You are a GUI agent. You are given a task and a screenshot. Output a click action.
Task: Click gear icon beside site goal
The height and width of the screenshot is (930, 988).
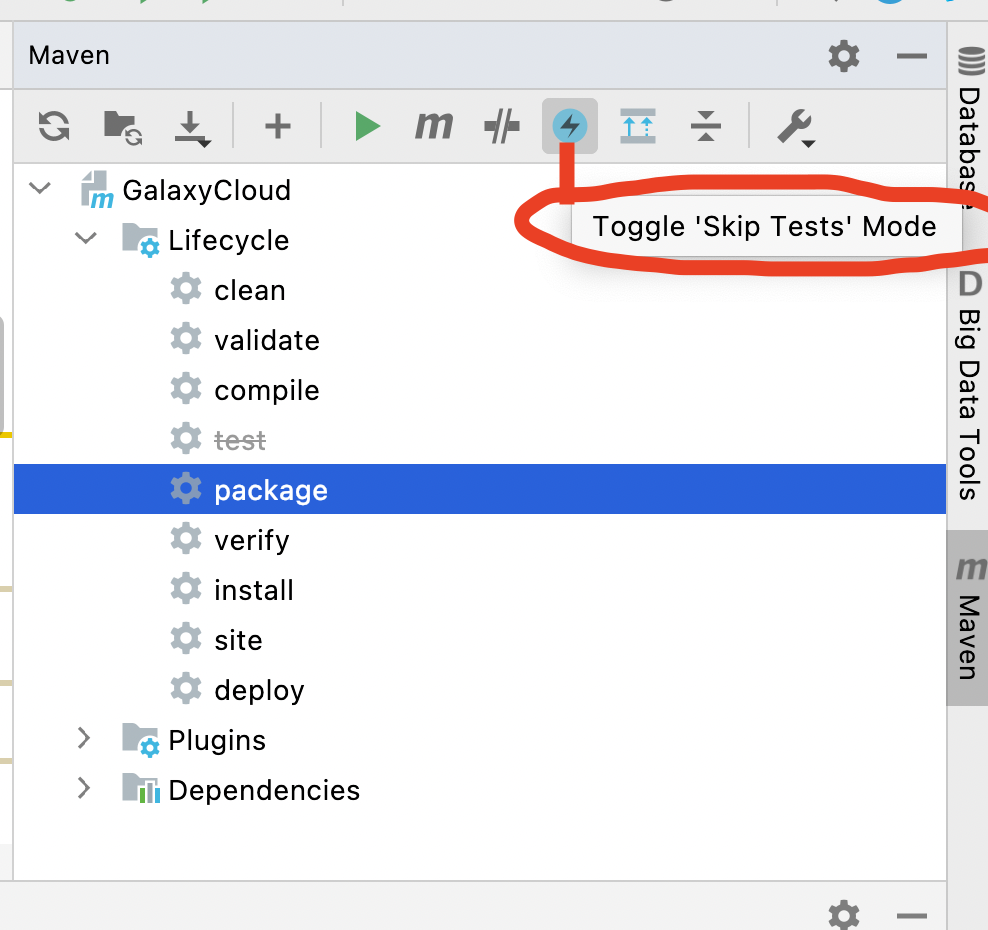[186, 638]
